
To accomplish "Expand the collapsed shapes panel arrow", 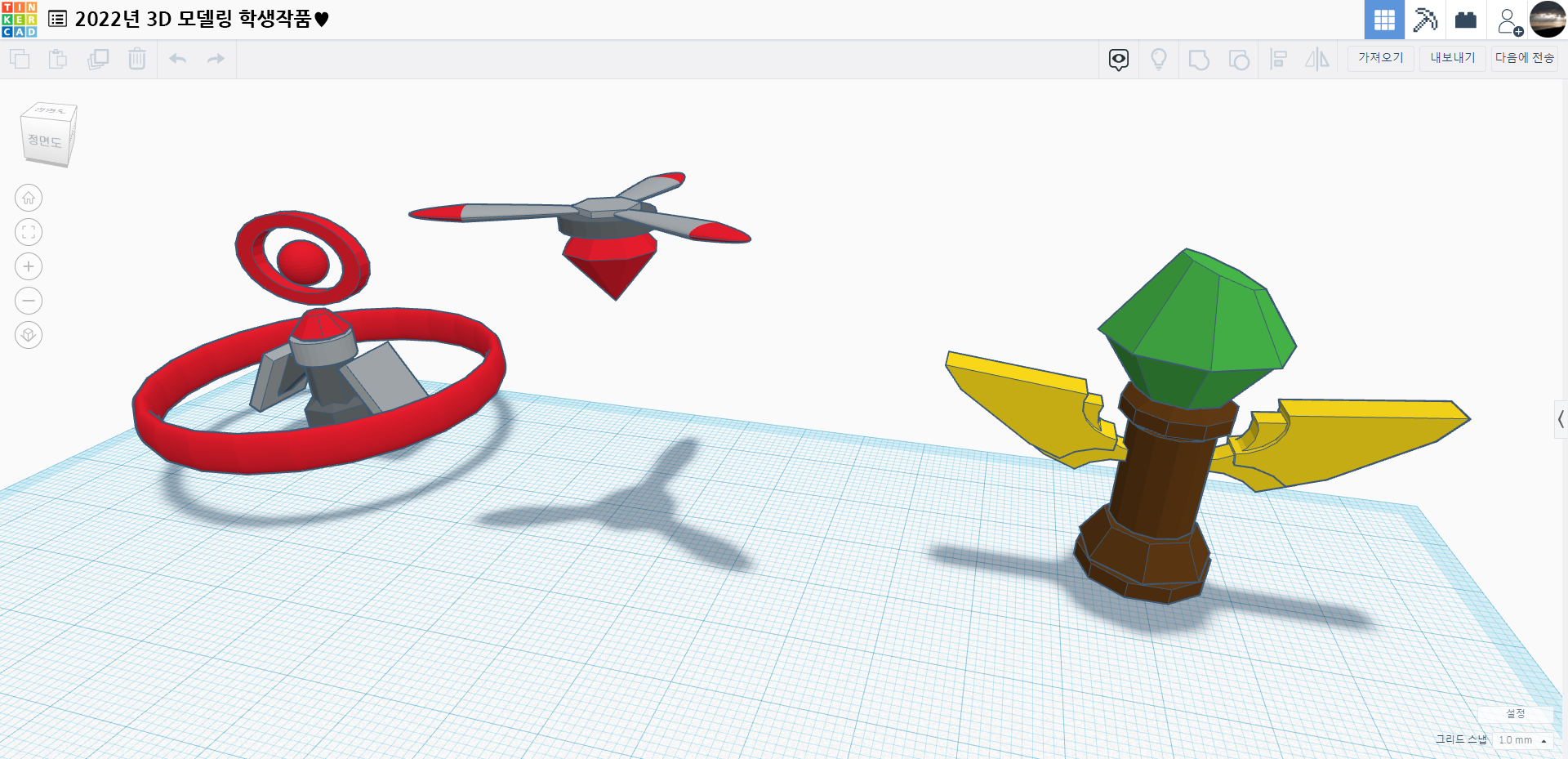I will click(x=1561, y=420).
